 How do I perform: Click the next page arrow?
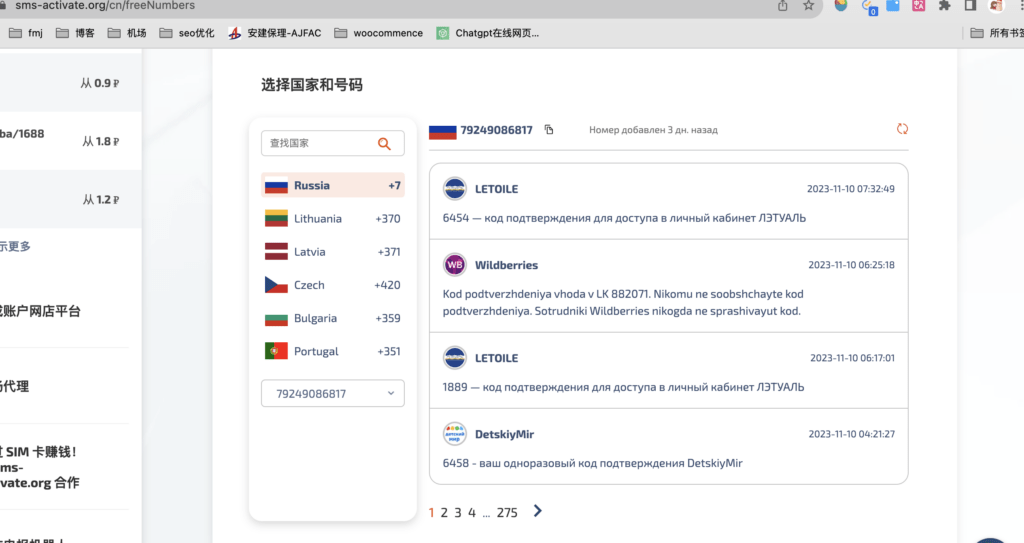[x=537, y=511]
